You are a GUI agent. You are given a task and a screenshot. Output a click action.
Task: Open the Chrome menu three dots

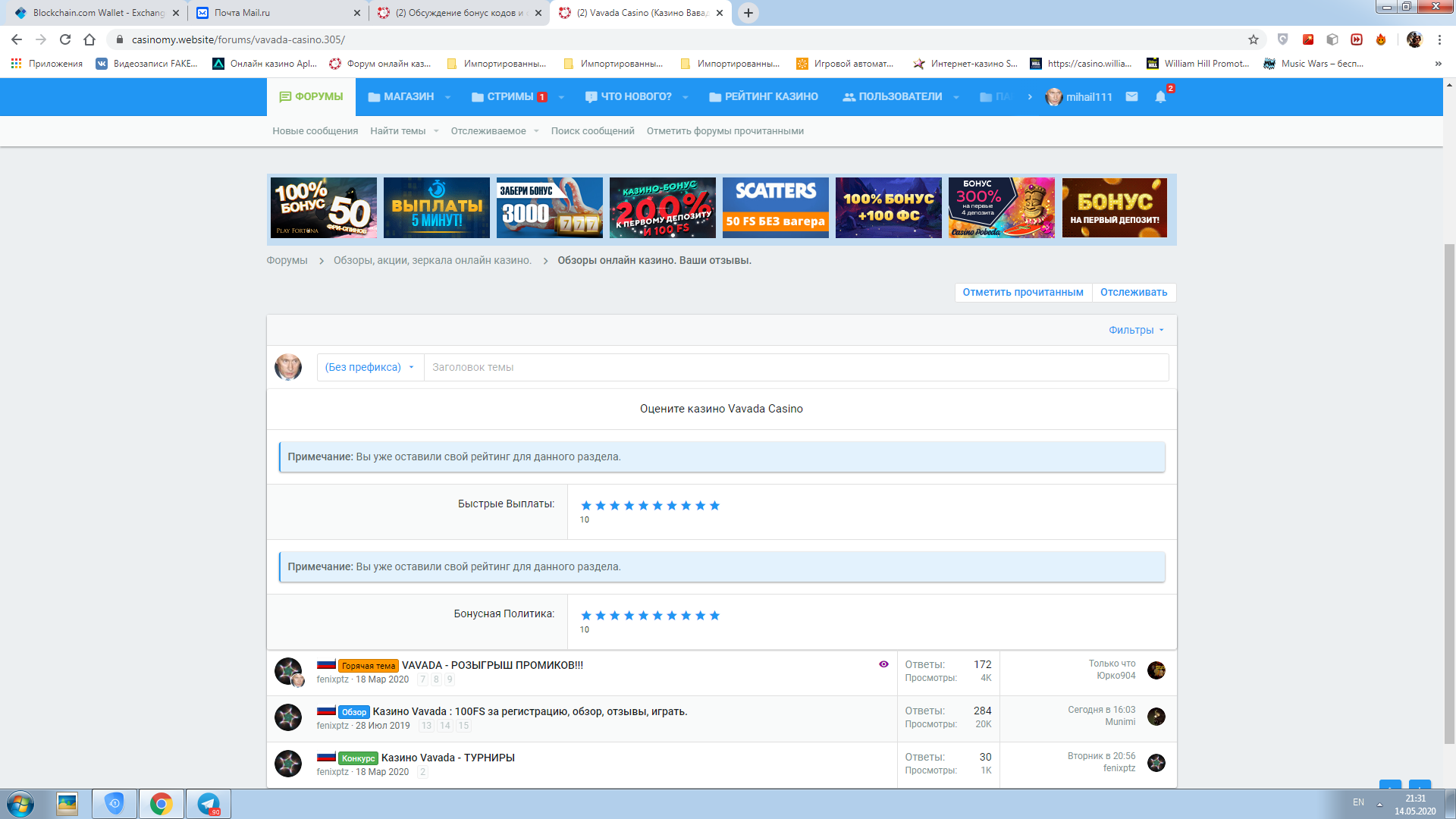pyautogui.click(x=1439, y=39)
